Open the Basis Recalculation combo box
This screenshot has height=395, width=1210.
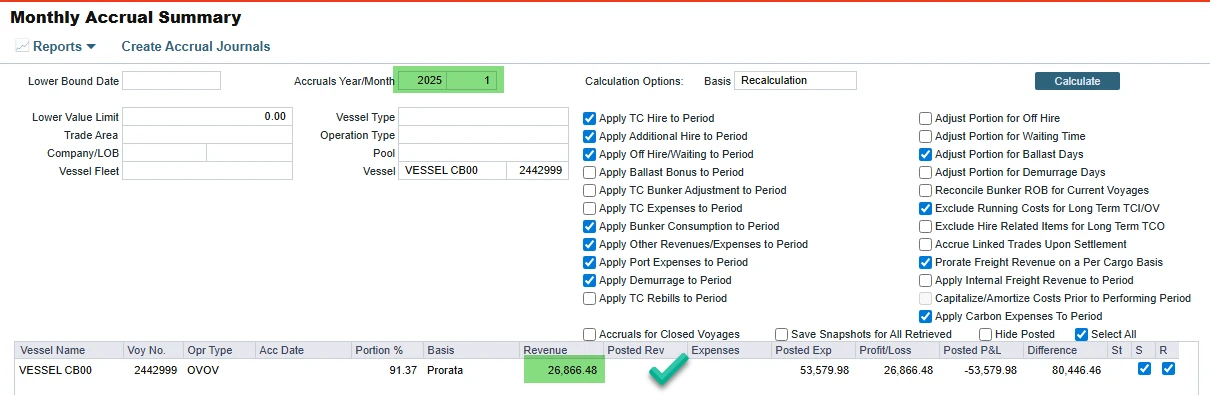click(795, 80)
